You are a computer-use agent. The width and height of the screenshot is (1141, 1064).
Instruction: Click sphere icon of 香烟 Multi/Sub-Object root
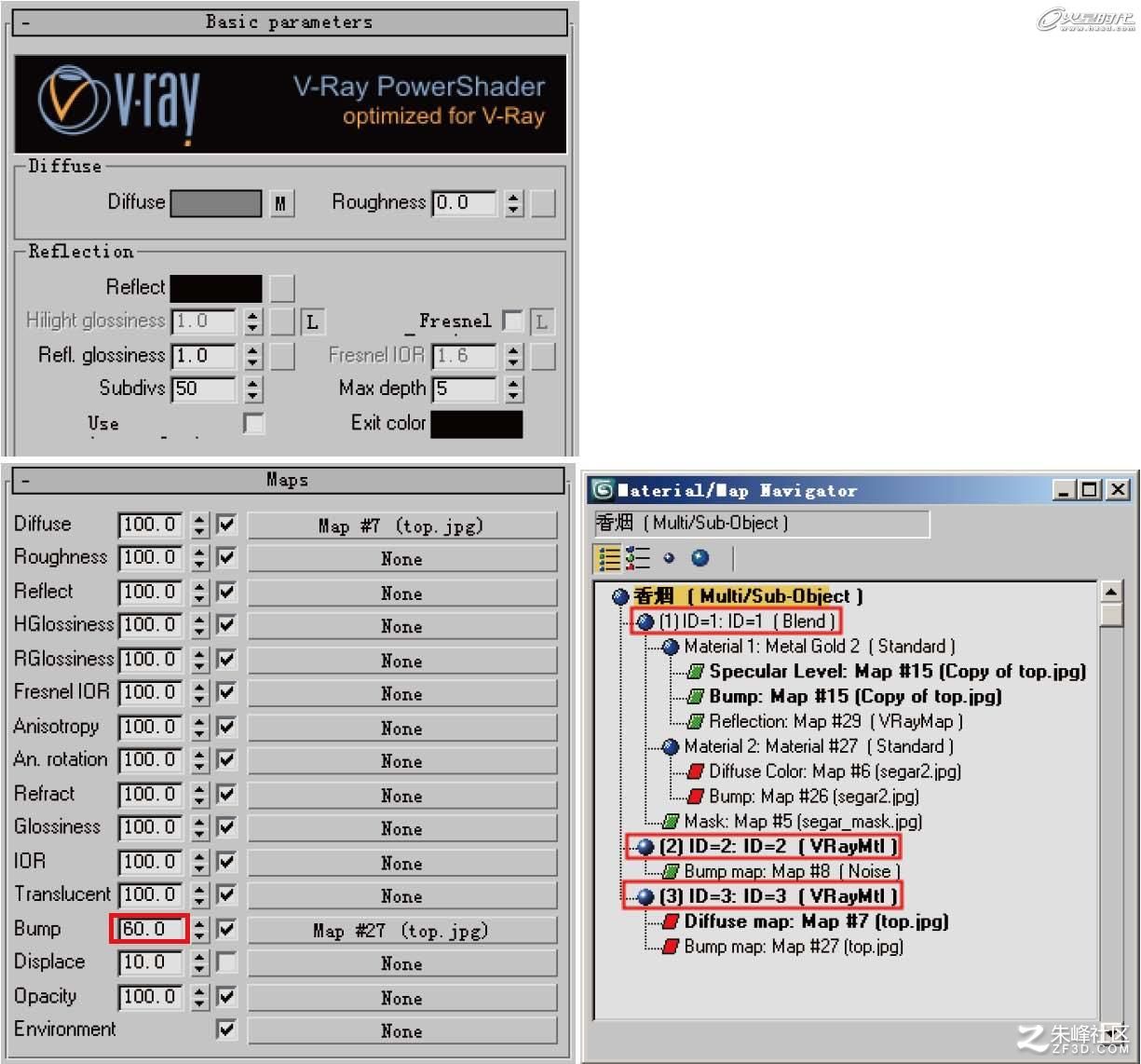coord(620,596)
